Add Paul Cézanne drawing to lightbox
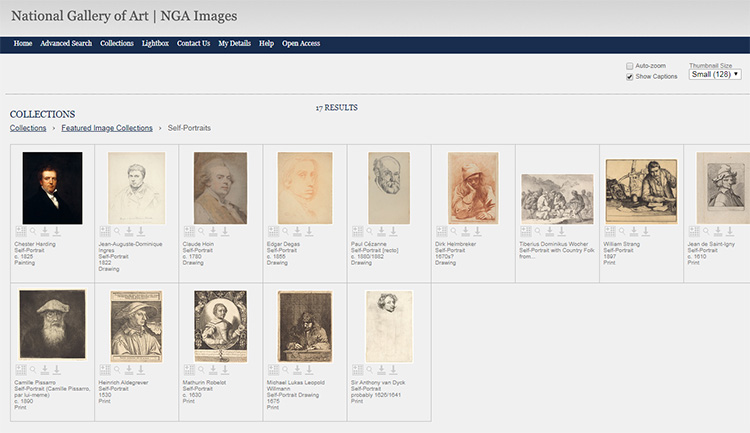 click(358, 232)
